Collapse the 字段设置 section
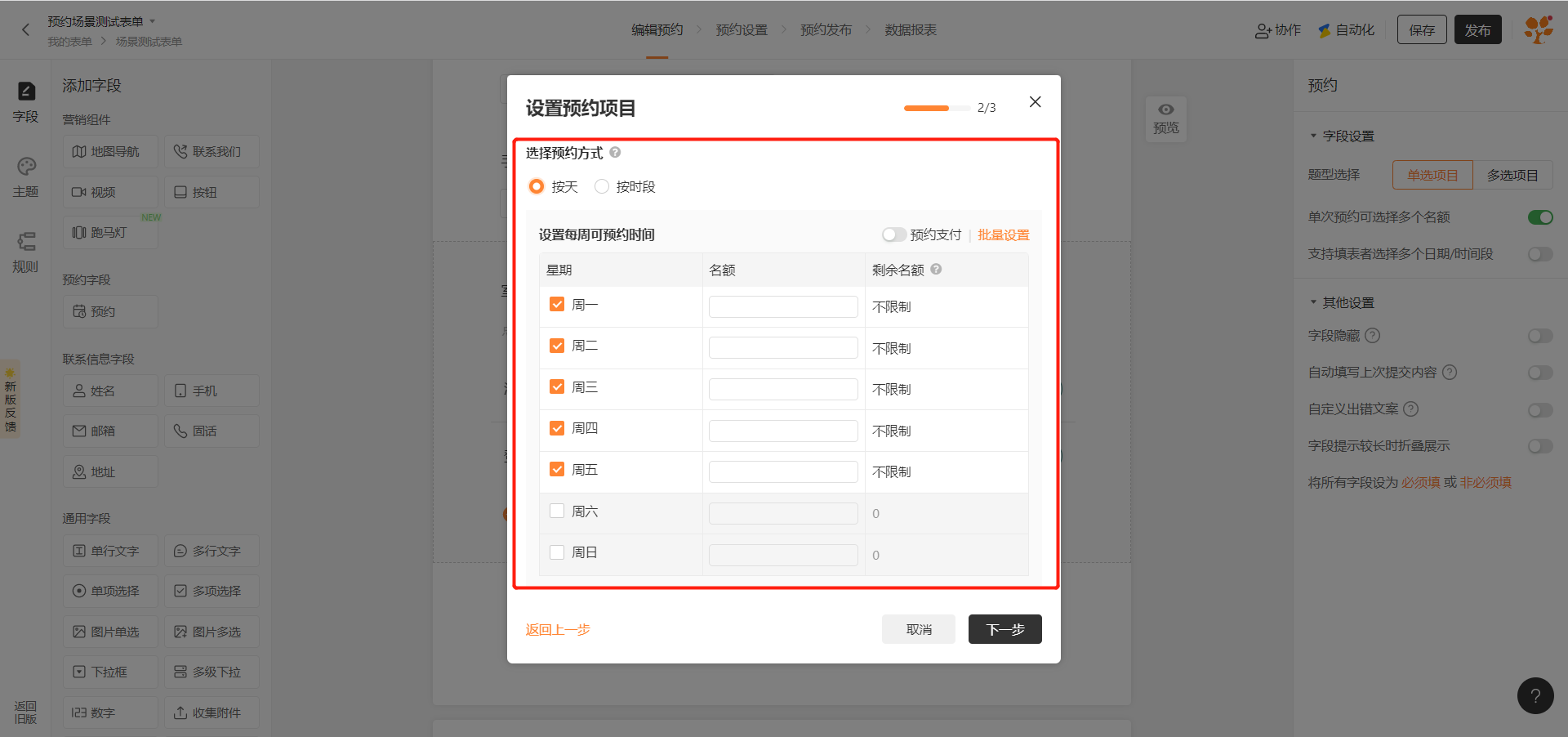This screenshot has width=1568, height=737. point(1313,136)
